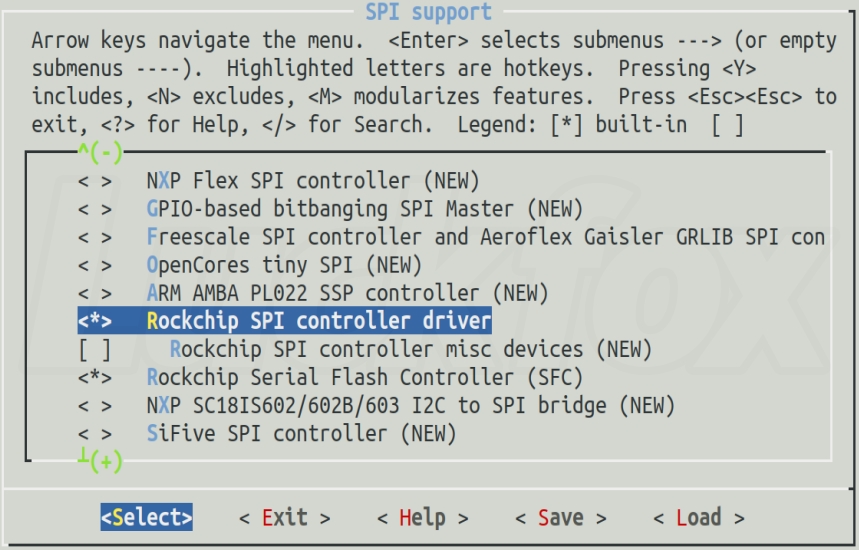The image size is (859, 550).
Task: Click the SPI support dialog title
Action: coord(428,12)
